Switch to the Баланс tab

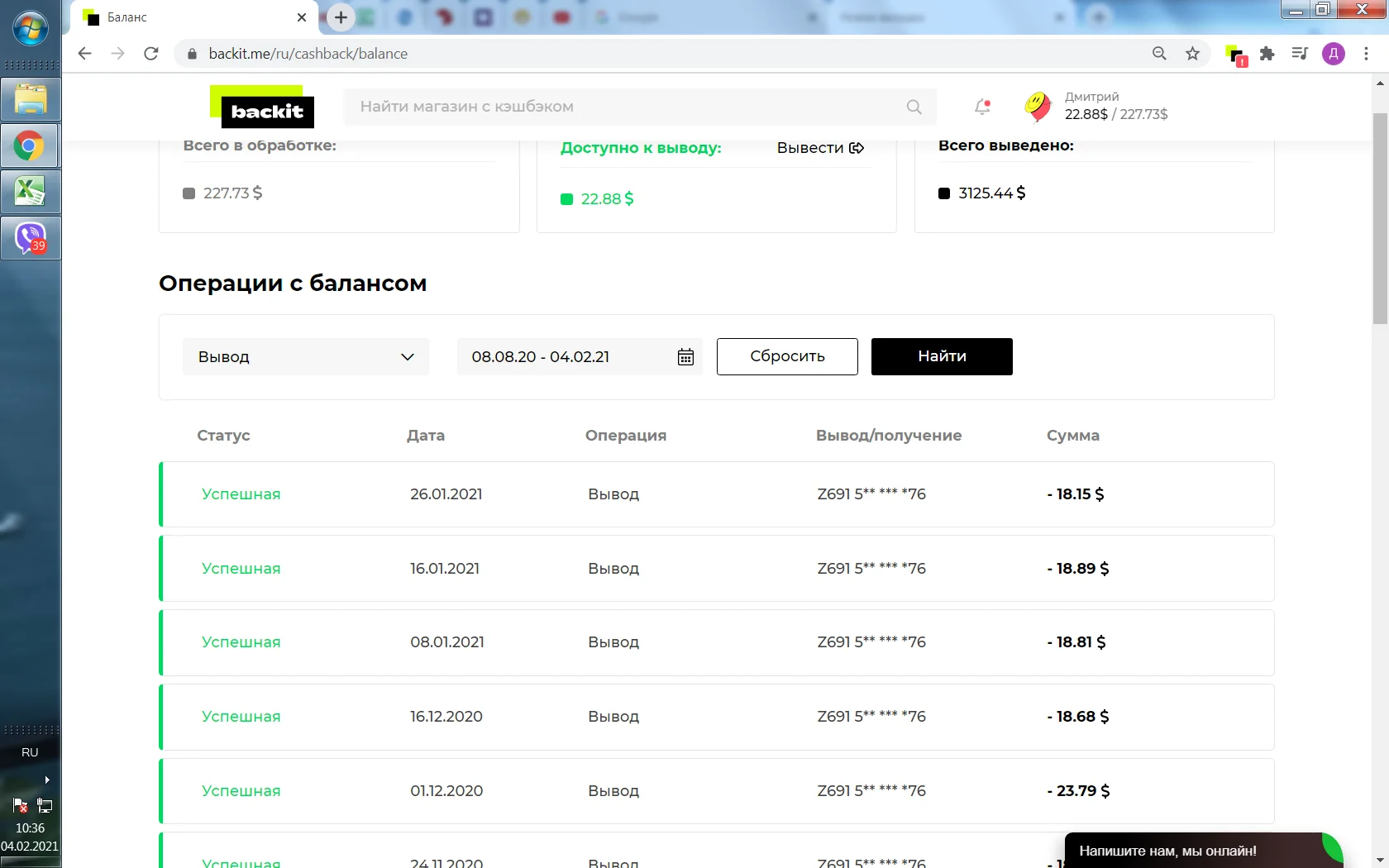point(194,17)
